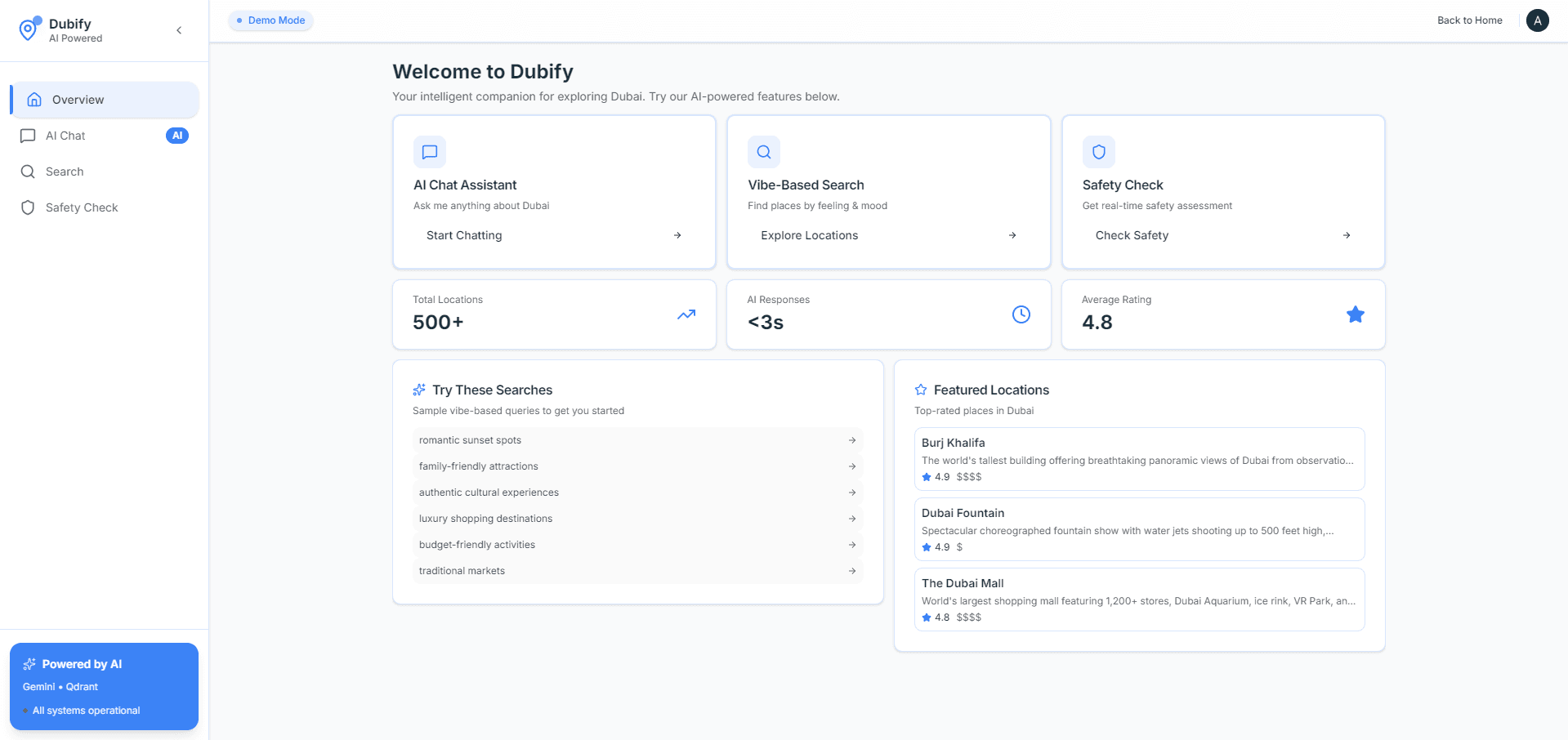Switch to the Safety Check sidebar item
The height and width of the screenshot is (740, 1568).
click(x=81, y=207)
